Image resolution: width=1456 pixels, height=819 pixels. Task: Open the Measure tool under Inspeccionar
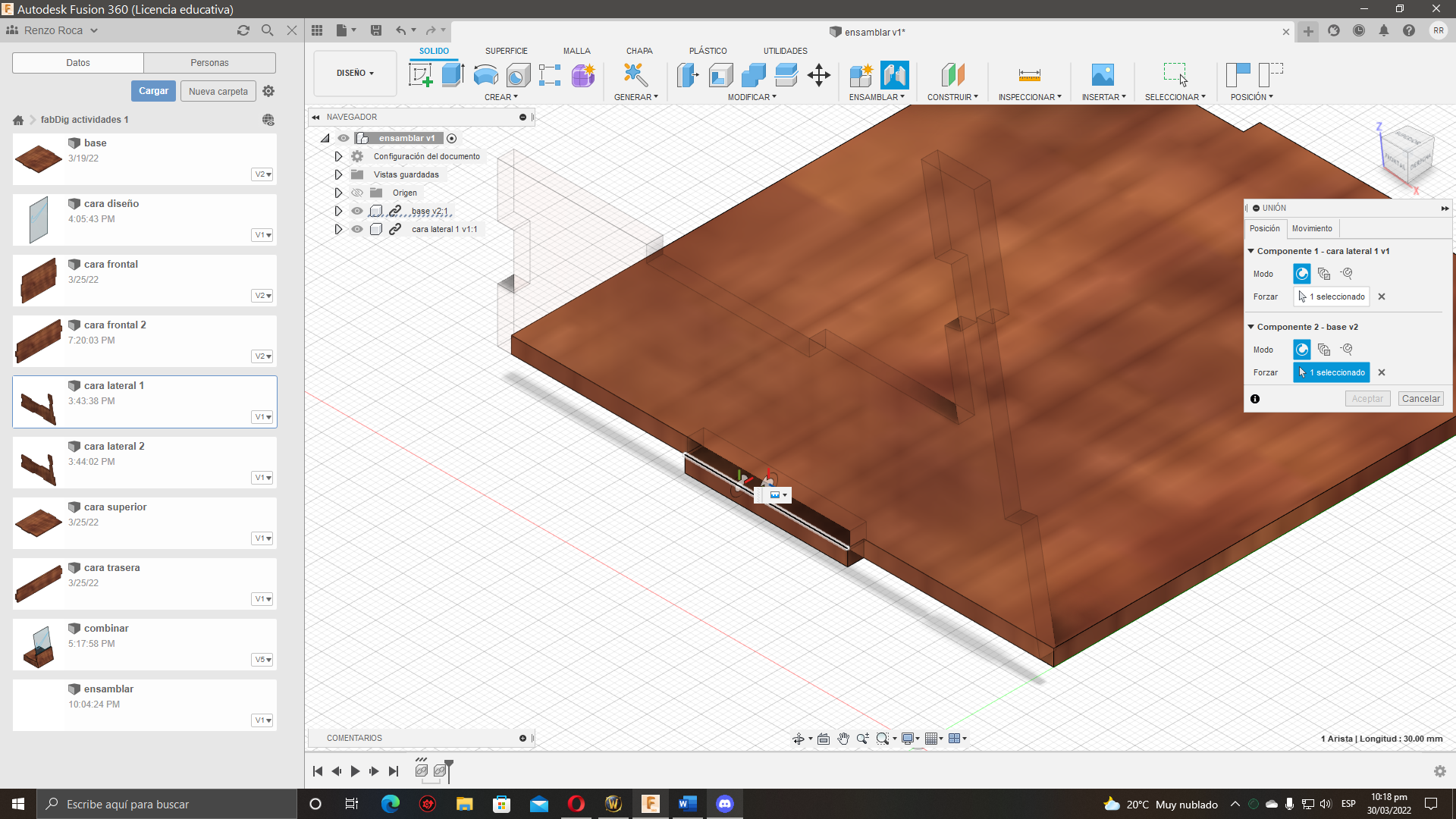click(1029, 75)
